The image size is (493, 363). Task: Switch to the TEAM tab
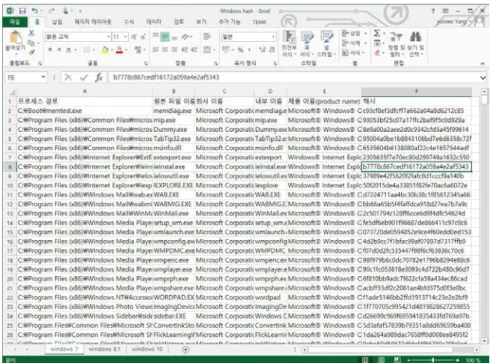pyautogui.click(x=259, y=22)
